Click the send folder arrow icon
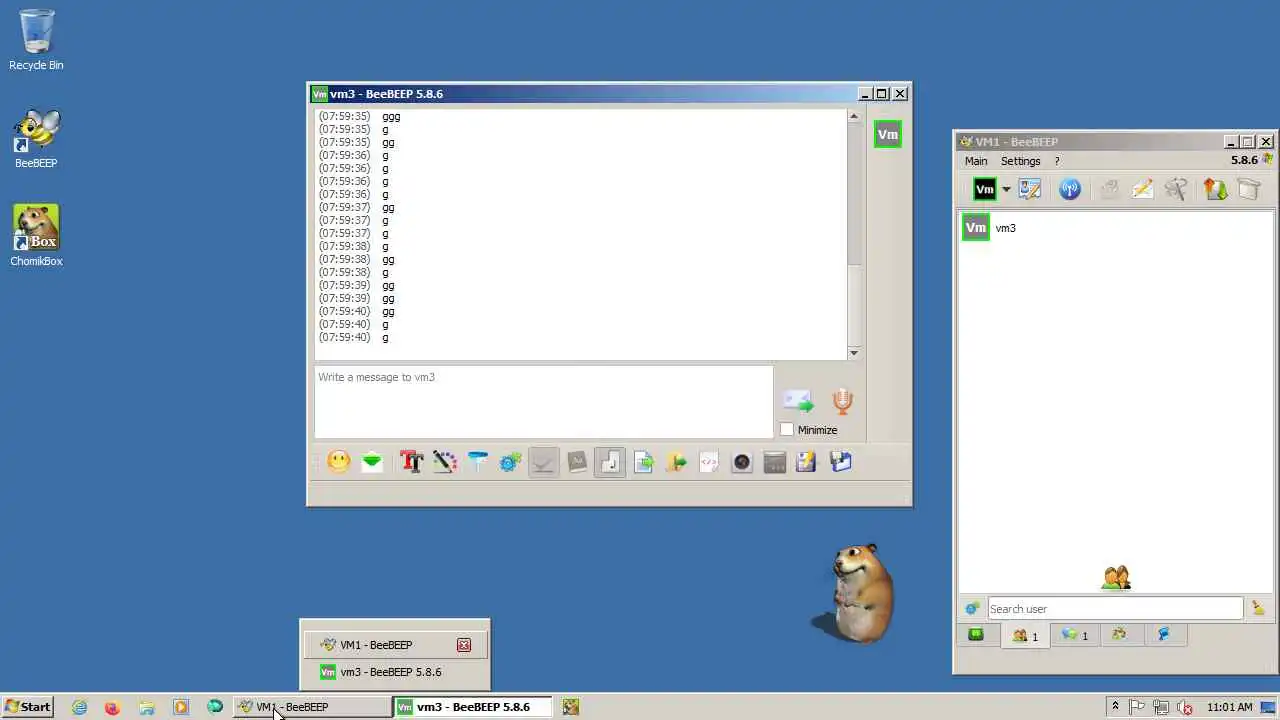The height and width of the screenshot is (720, 1280). (x=676, y=462)
